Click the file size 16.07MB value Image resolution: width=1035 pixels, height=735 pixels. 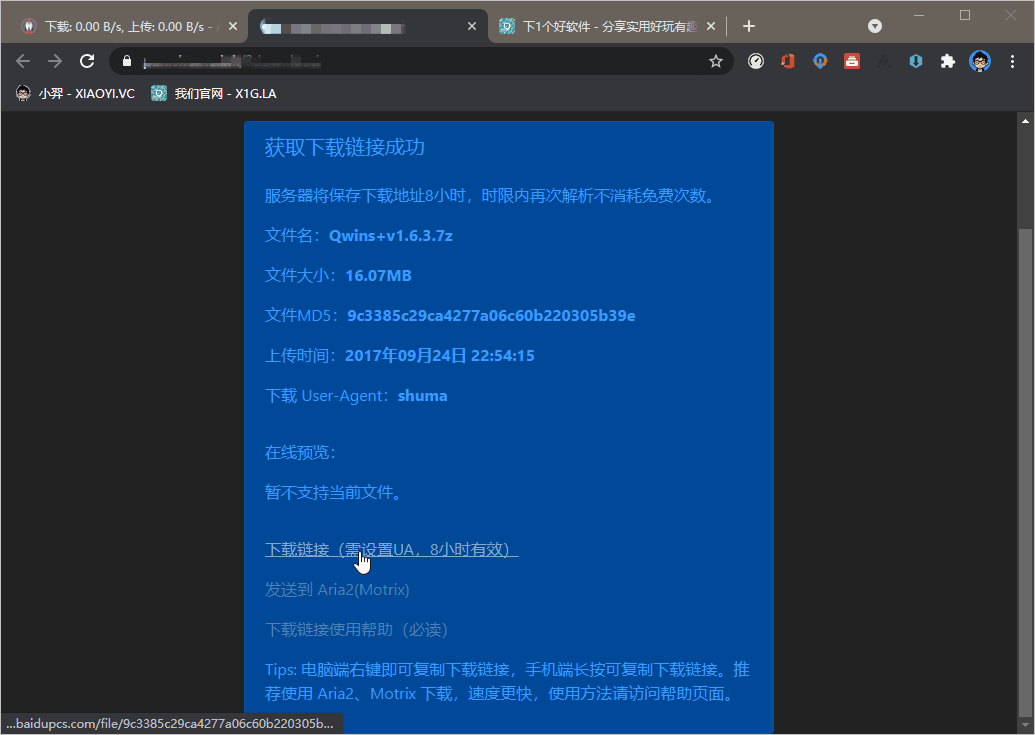click(378, 275)
